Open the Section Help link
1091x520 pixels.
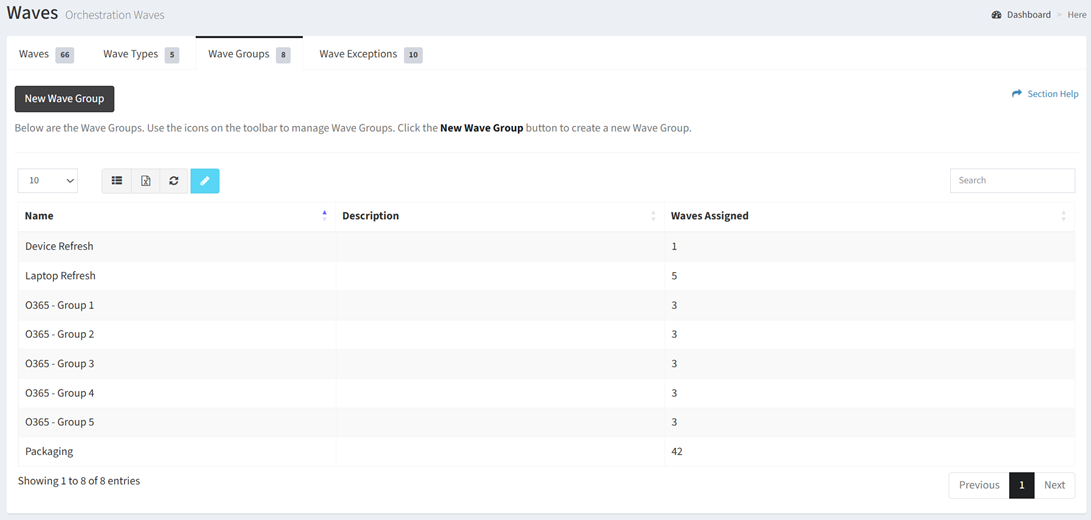pos(1052,94)
